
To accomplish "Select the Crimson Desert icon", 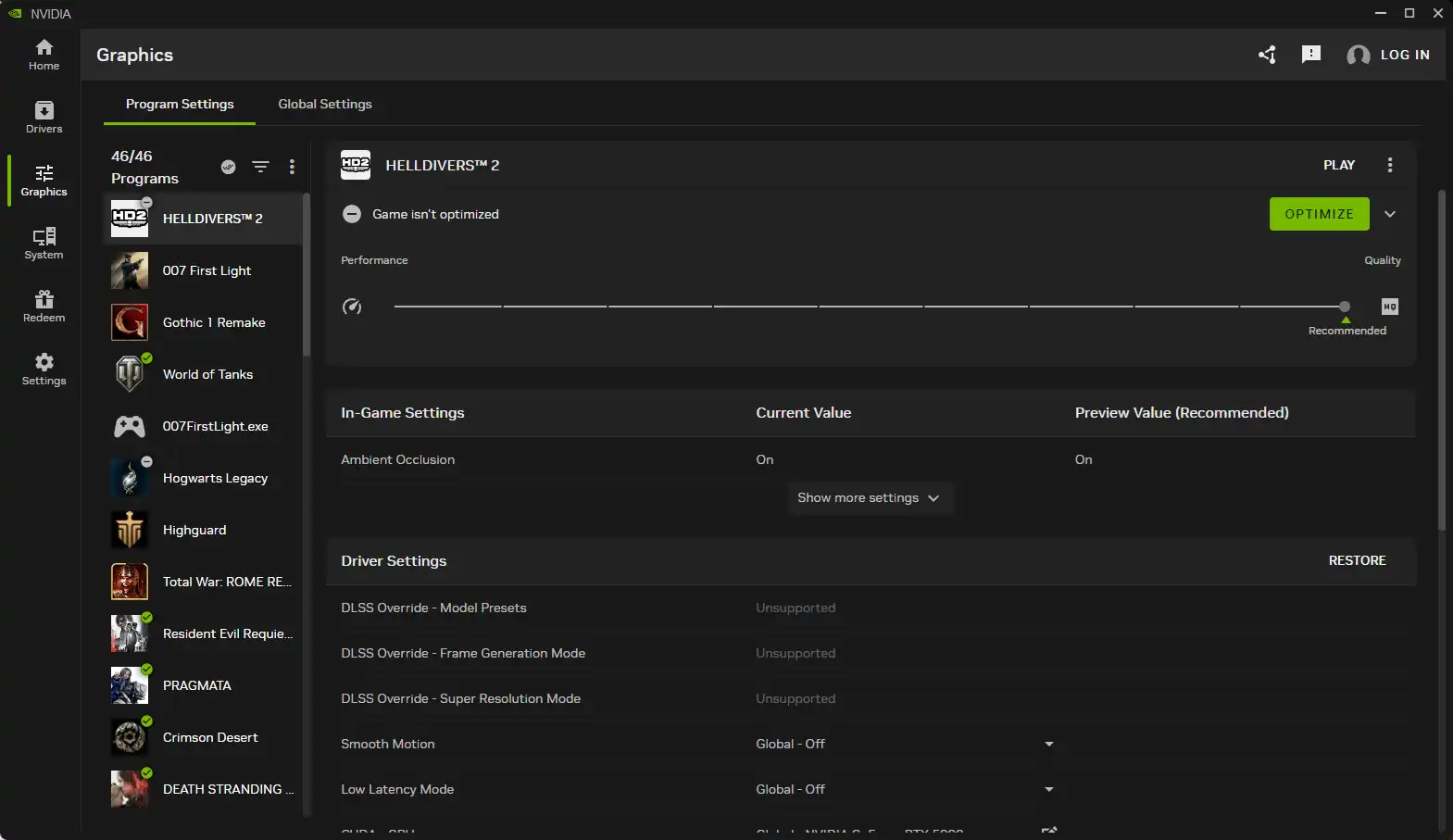I will 130,737.
